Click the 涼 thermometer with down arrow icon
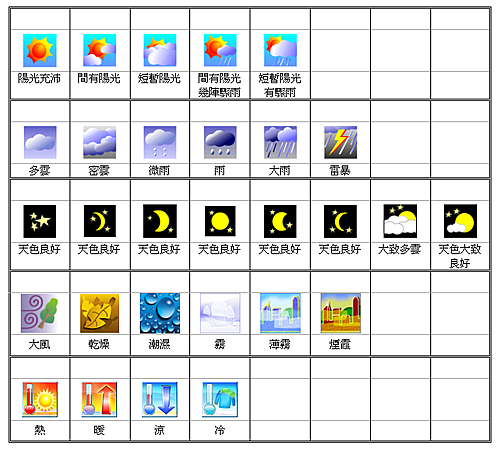The width and height of the screenshot is (500, 450). point(160,400)
